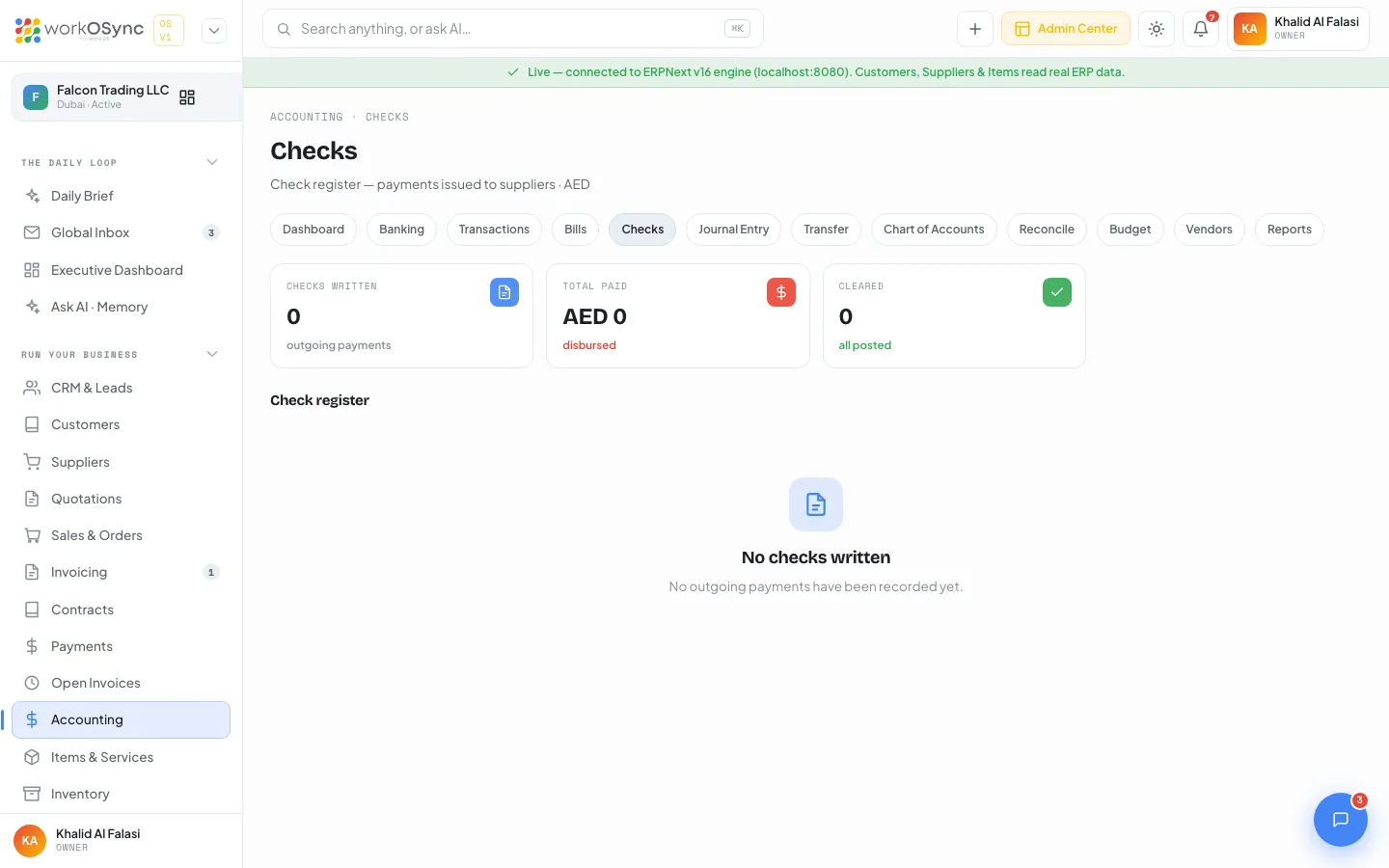The height and width of the screenshot is (868, 1389).
Task: Click the workOSync logo
Action: [80, 30]
